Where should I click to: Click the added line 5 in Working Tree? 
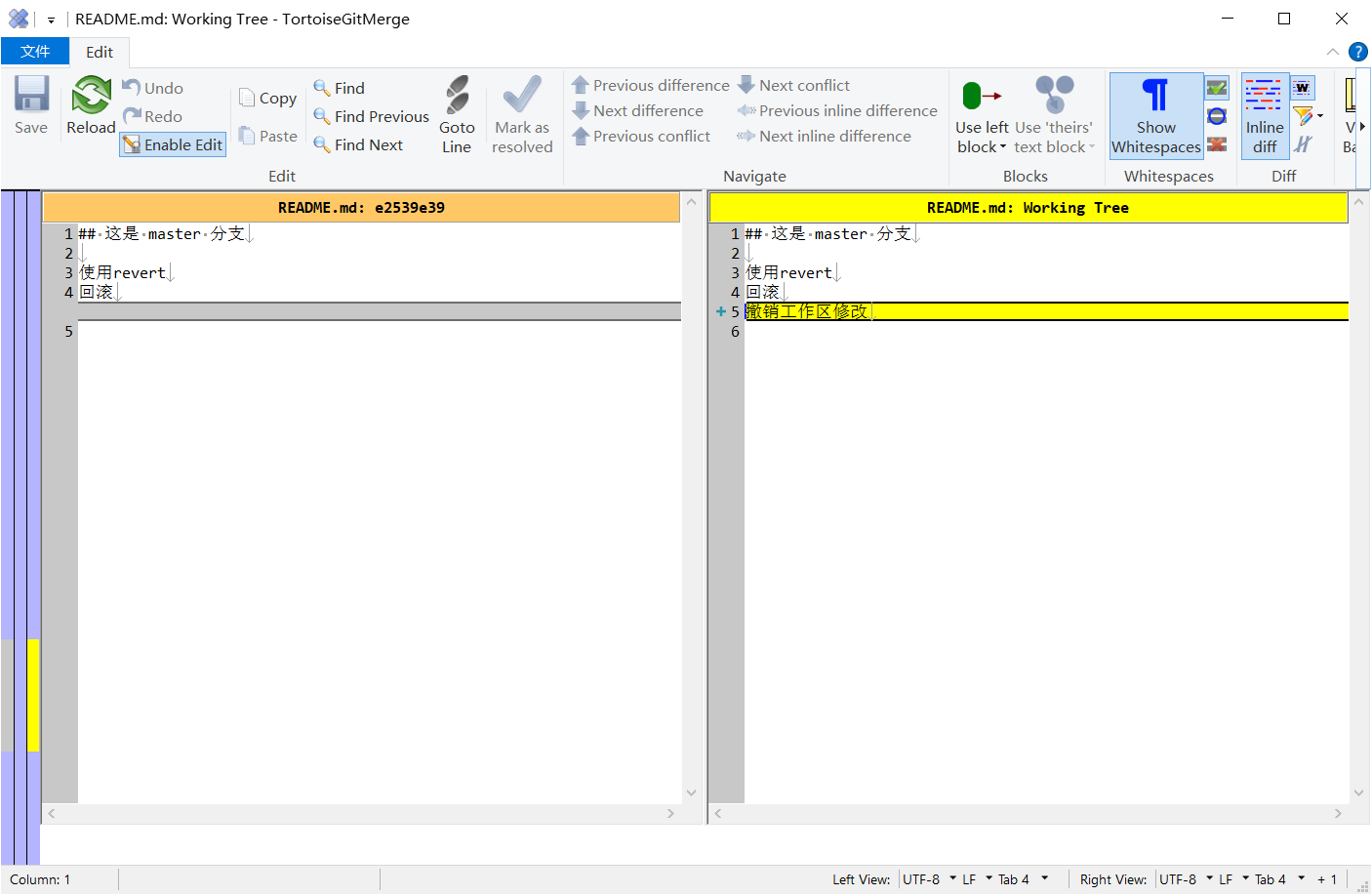(976, 311)
